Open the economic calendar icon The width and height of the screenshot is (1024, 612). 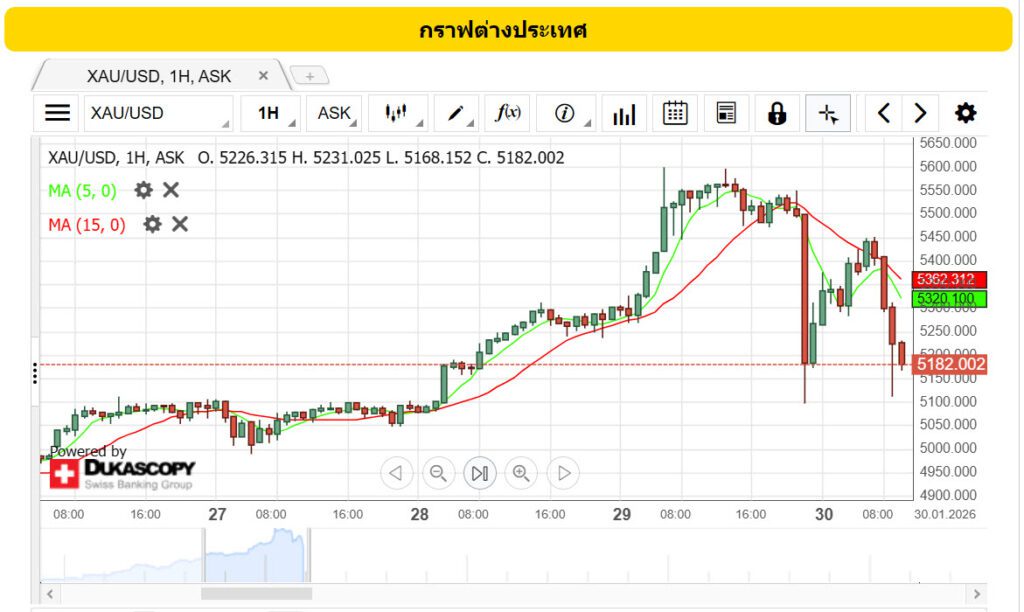coord(676,113)
